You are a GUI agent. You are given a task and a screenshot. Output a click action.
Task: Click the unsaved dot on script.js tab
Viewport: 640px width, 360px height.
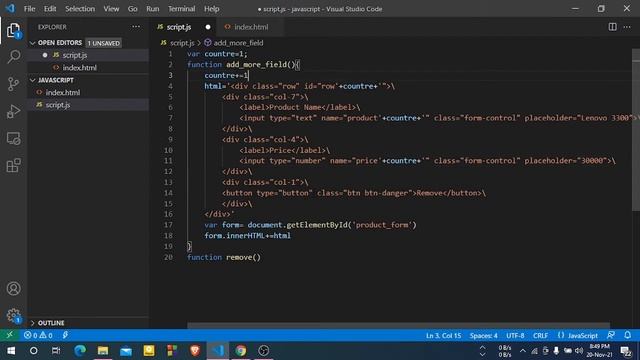(x=208, y=27)
